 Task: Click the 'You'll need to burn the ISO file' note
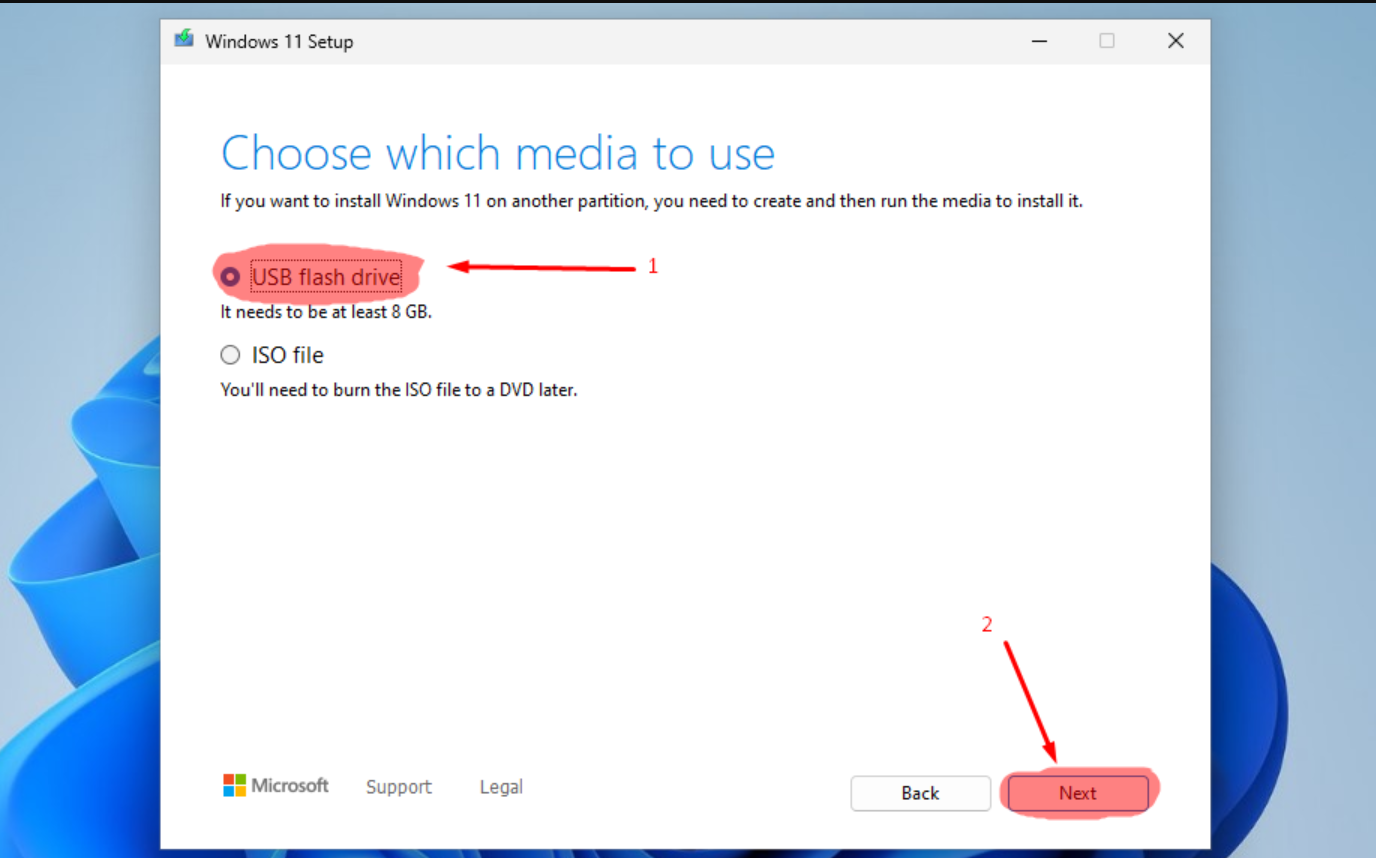pos(399,390)
